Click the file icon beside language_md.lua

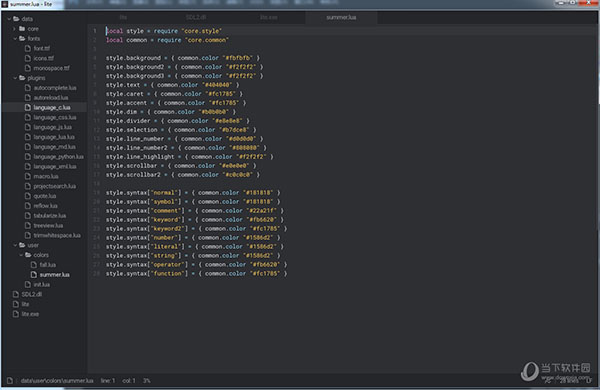click(28, 147)
